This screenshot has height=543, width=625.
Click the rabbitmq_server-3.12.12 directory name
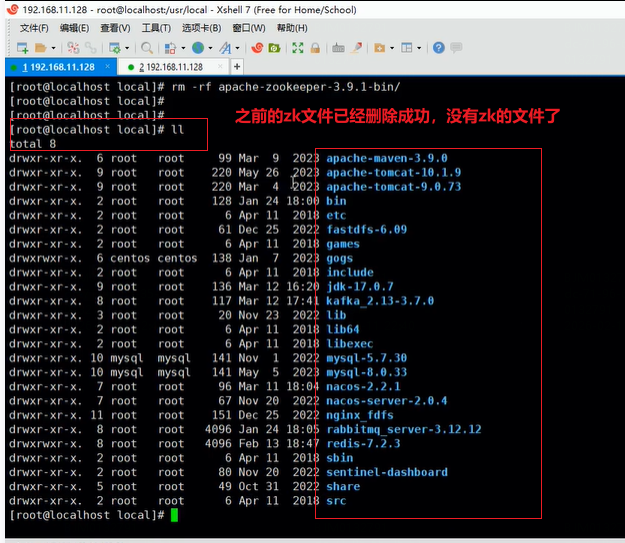coord(403,429)
